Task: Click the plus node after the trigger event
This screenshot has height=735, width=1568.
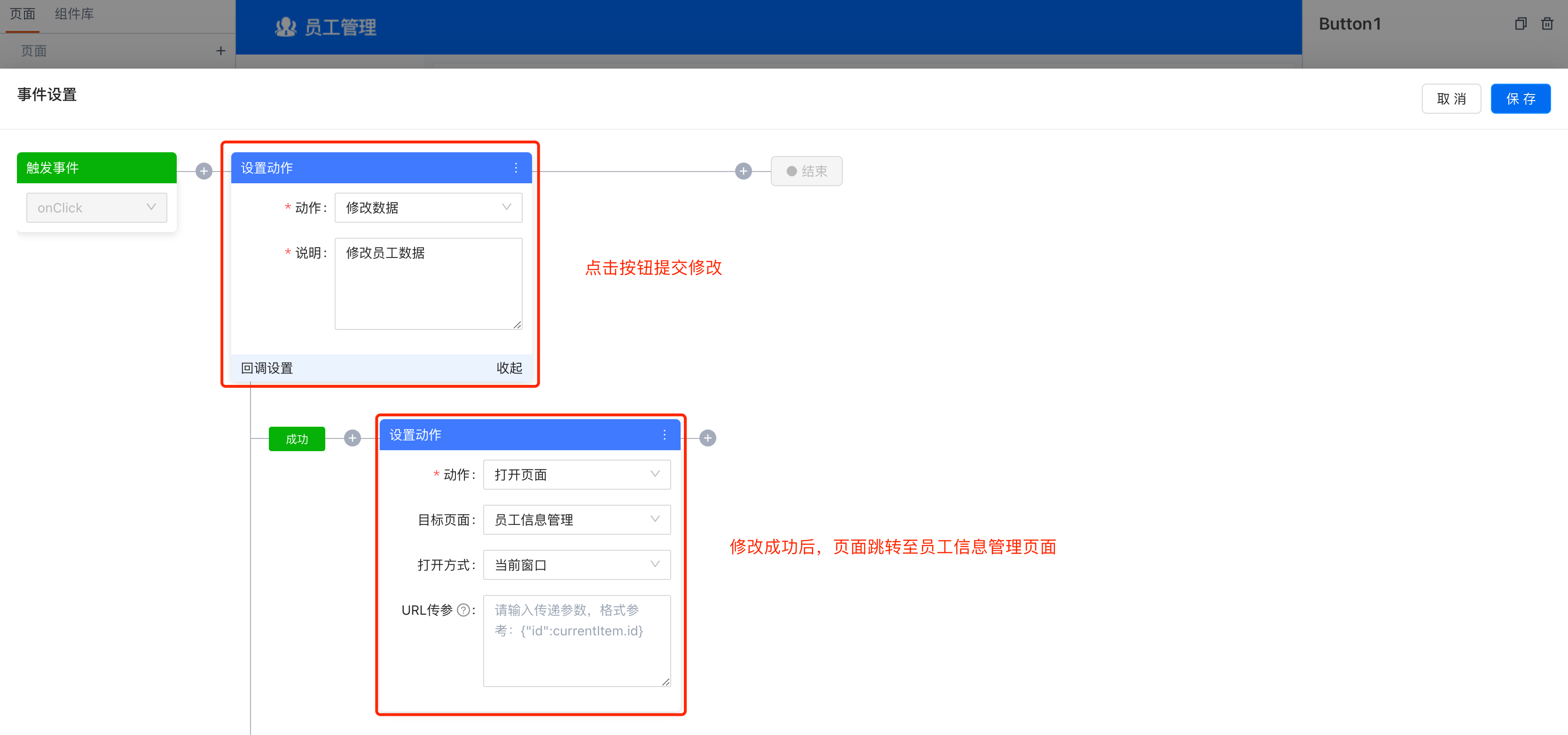Action: click(x=204, y=171)
